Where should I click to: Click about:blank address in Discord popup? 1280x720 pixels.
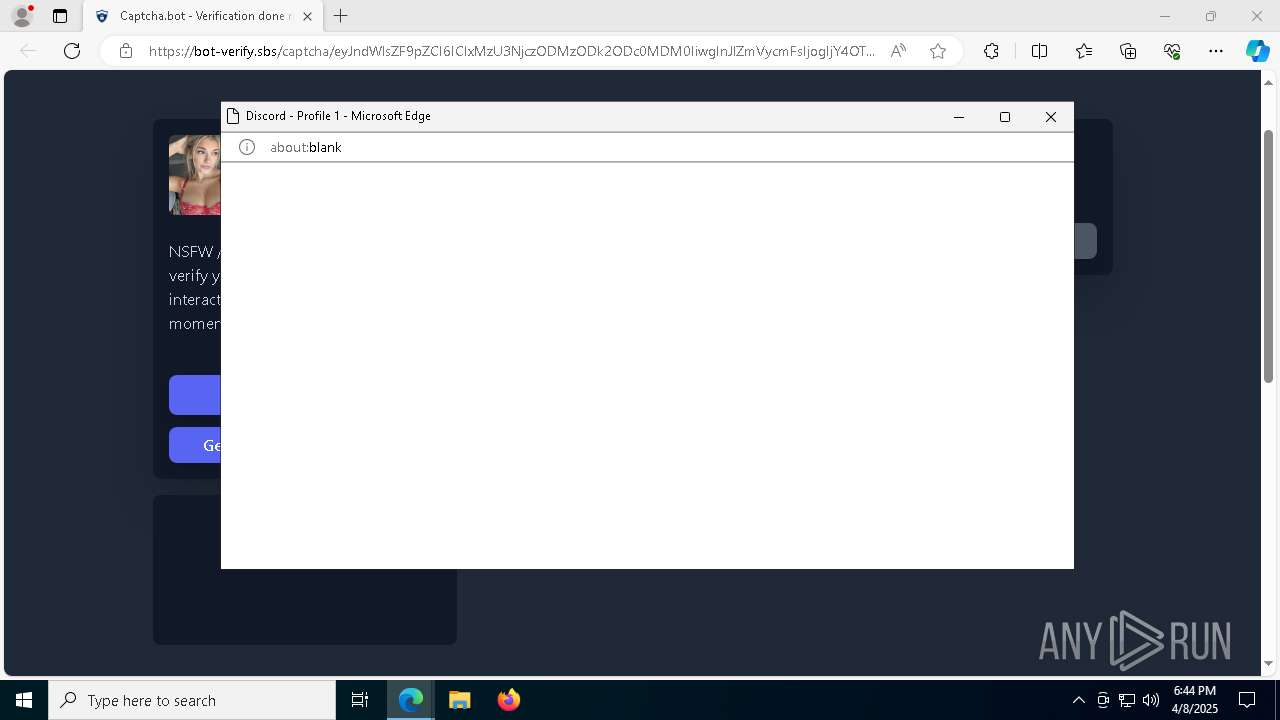tap(306, 147)
